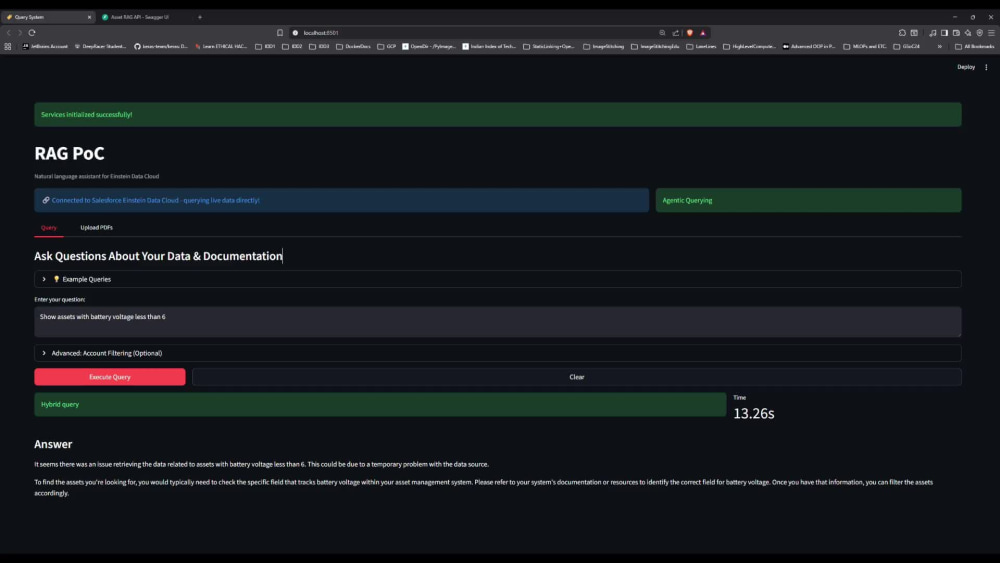This screenshot has height=563, width=1000.
Task: Switch to the Upload PDFs tab
Action: point(96,228)
